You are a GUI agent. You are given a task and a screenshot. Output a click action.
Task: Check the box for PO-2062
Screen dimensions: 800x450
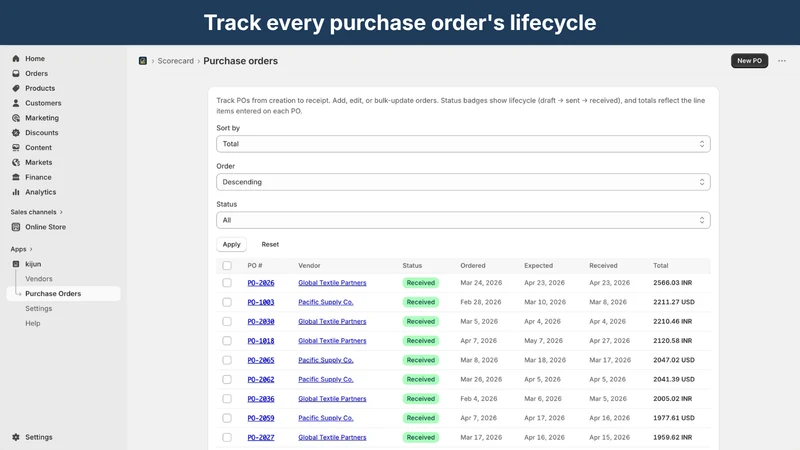click(x=227, y=380)
